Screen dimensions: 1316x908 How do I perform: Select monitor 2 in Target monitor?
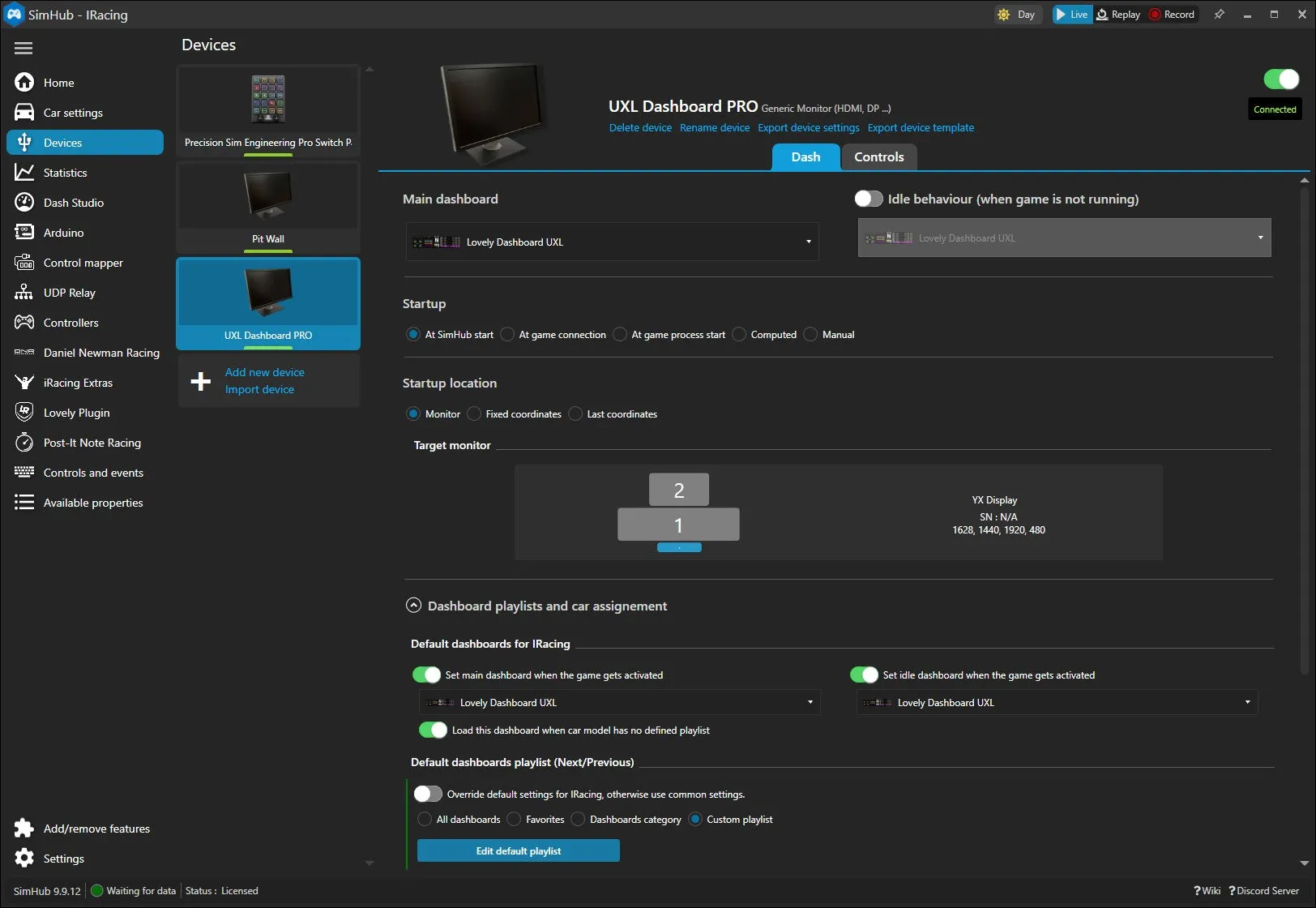[x=679, y=490]
